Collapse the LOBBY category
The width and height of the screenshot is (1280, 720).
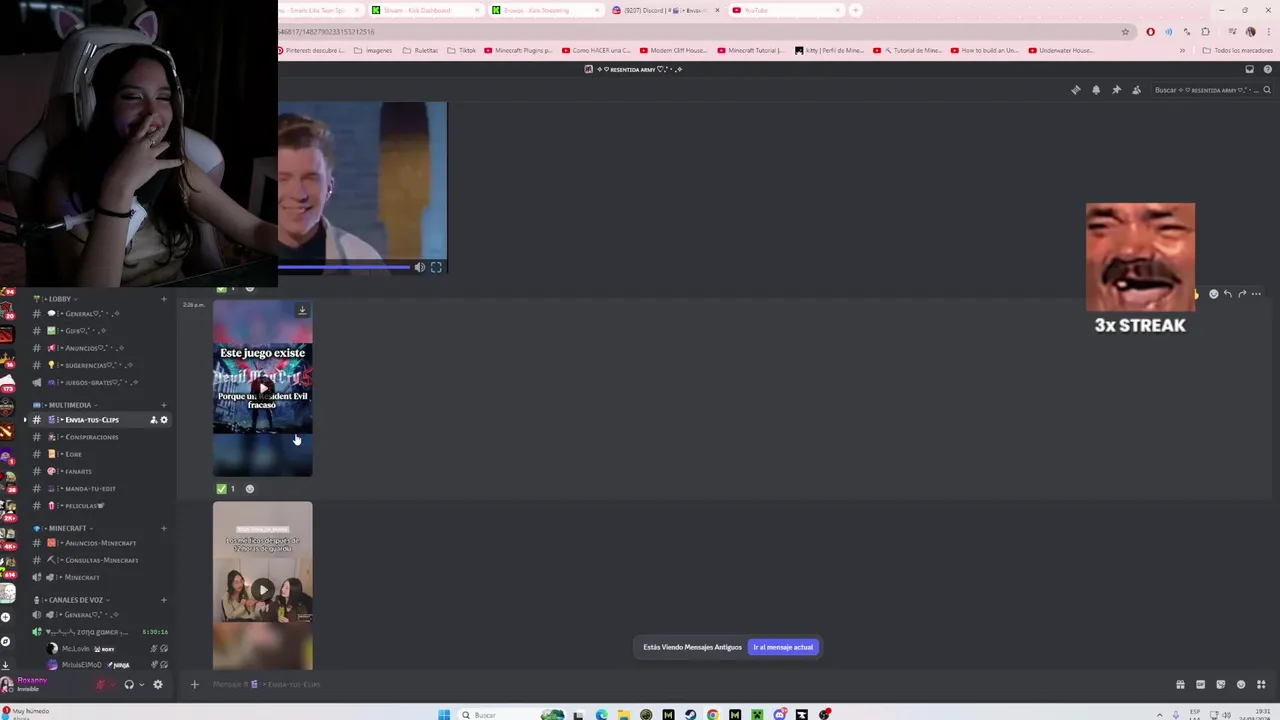click(55, 299)
